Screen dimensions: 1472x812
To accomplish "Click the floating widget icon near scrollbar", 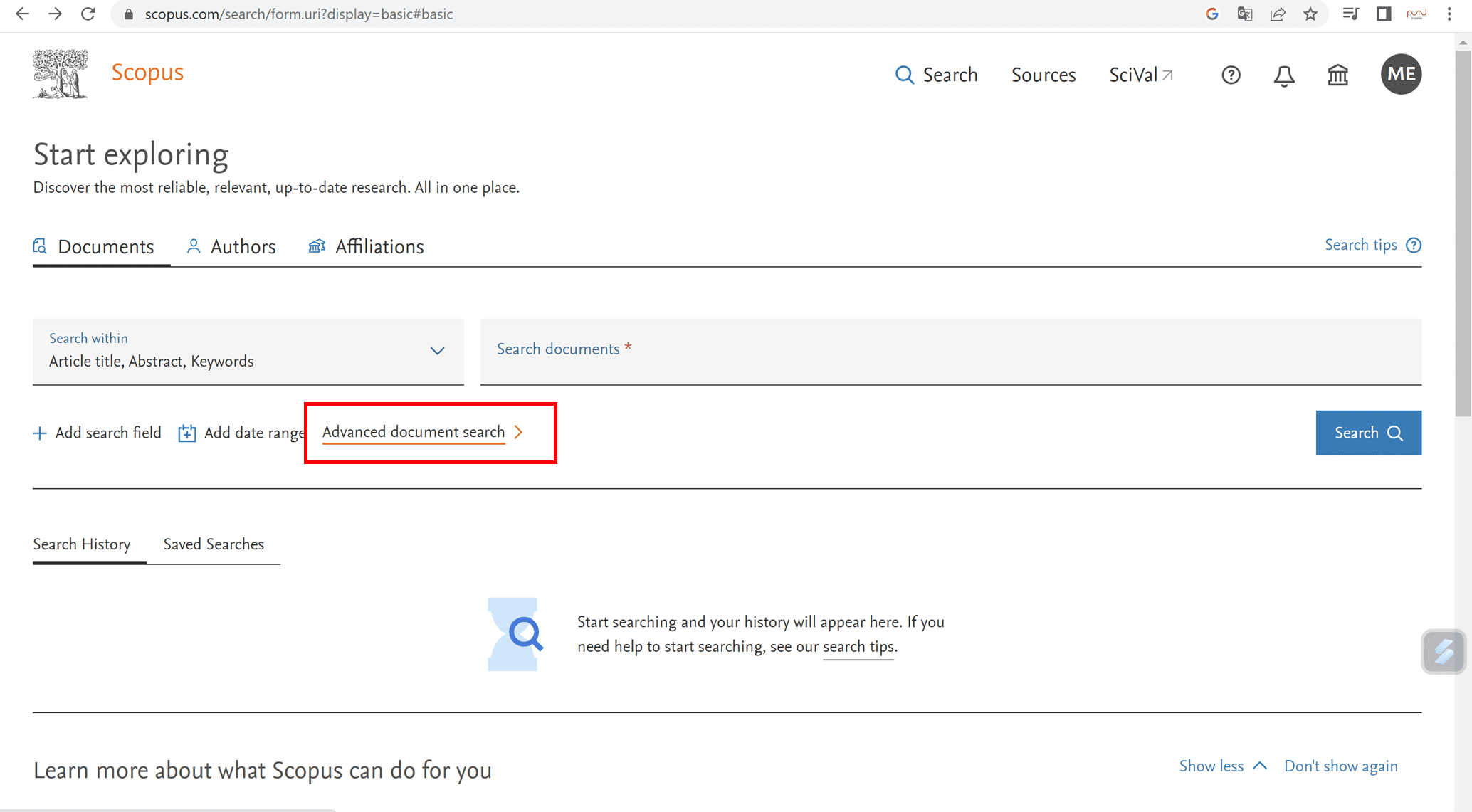I will coord(1443,651).
